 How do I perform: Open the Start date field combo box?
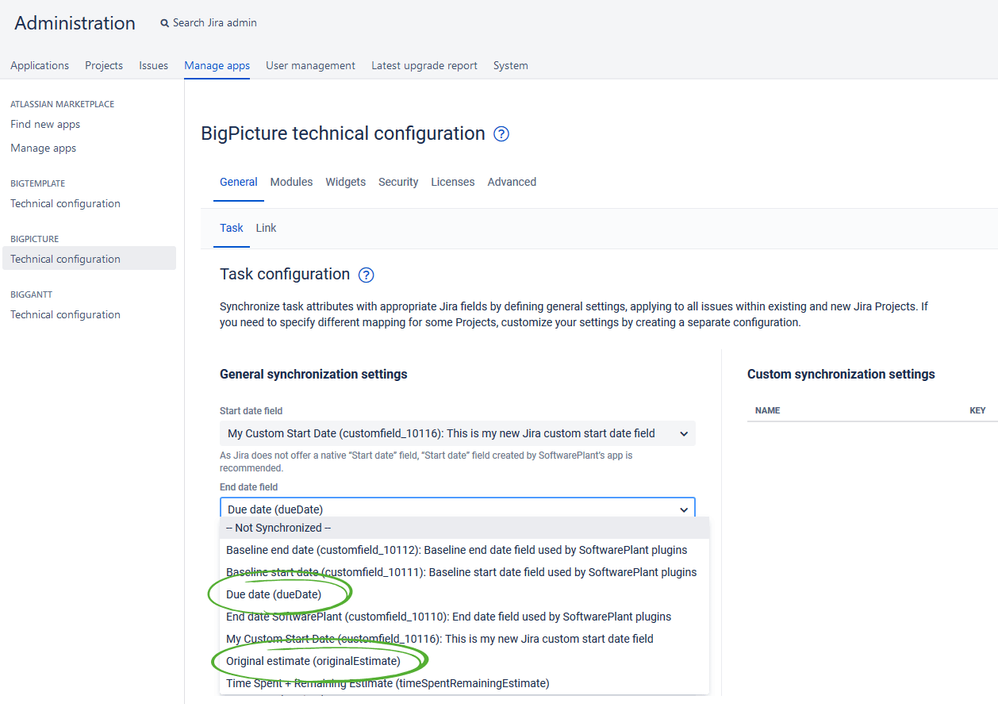pyautogui.click(x=458, y=433)
